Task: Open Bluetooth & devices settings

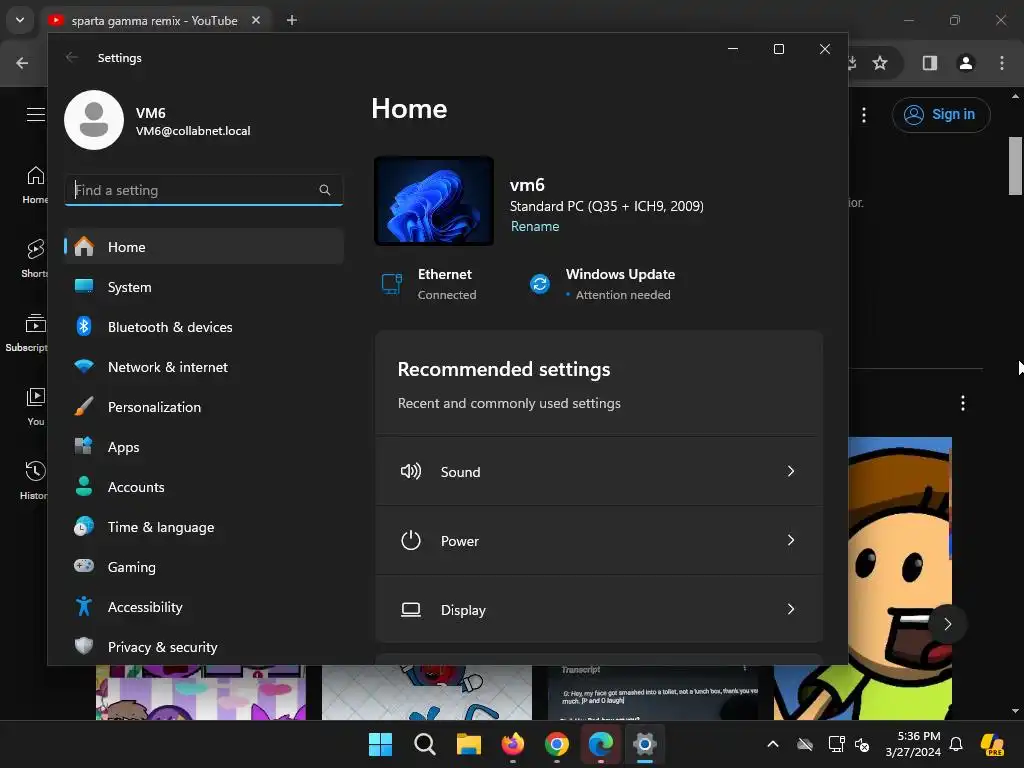Action: 204,327
